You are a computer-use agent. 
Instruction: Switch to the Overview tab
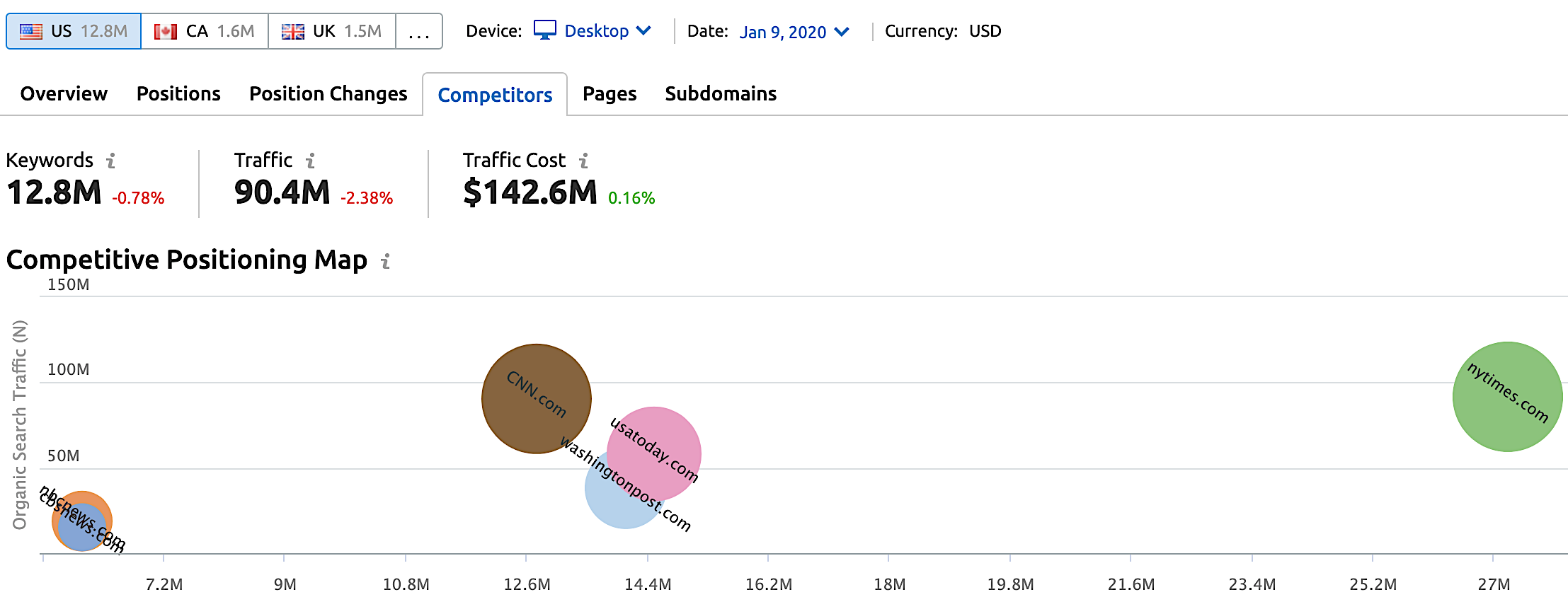click(64, 93)
